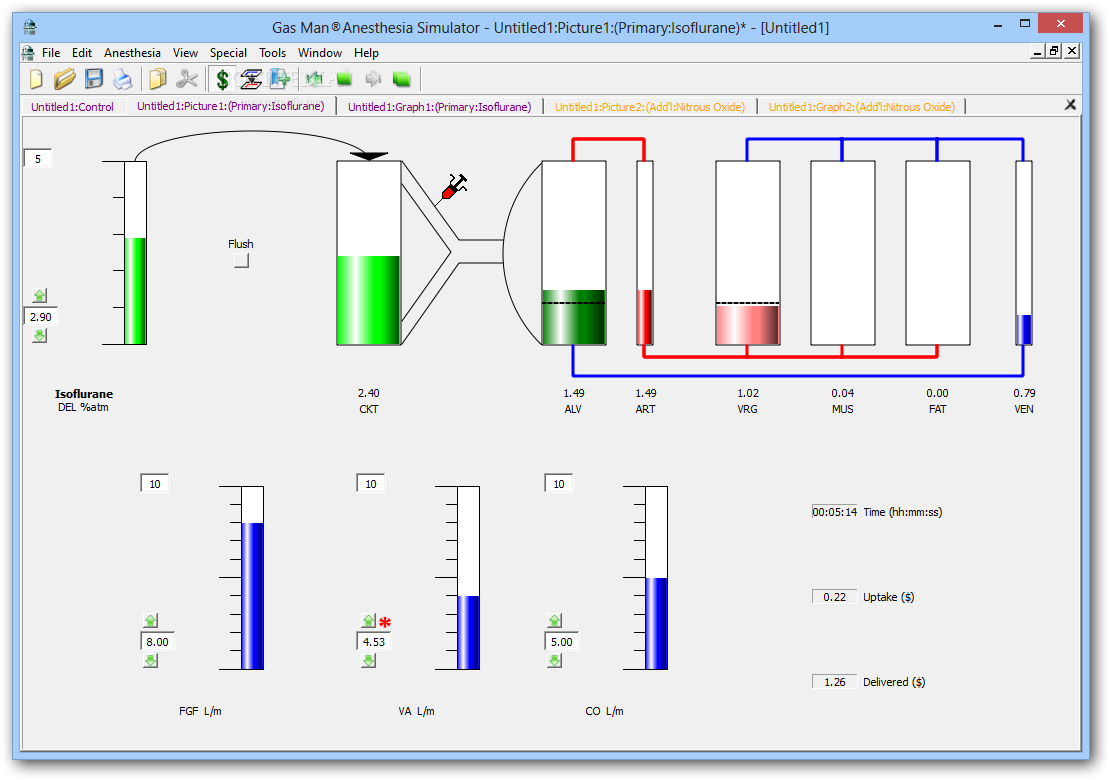Save the simulation with the floppy disk icon
Viewport: 1110px width, 780px height.
[93, 79]
